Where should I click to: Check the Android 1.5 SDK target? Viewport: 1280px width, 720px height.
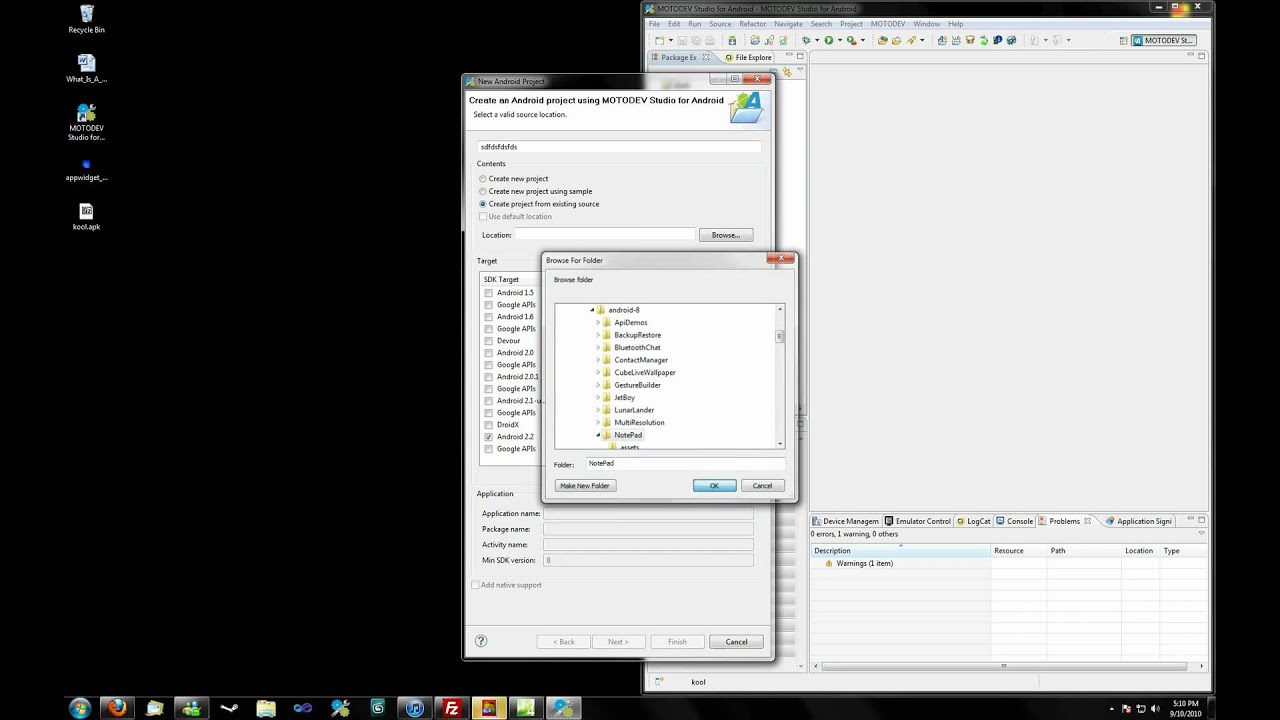click(x=488, y=293)
